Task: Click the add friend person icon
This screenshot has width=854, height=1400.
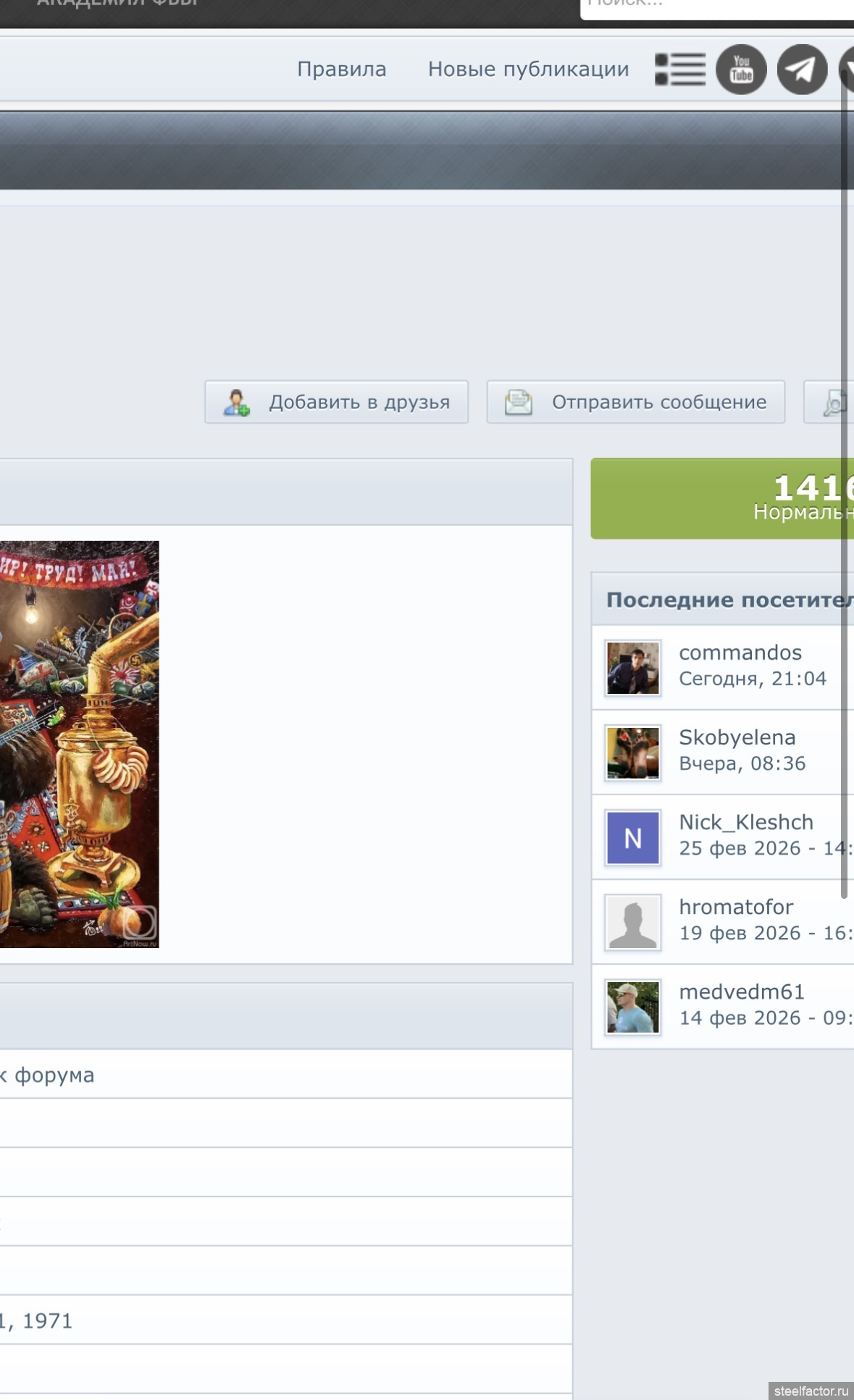Action: point(236,402)
